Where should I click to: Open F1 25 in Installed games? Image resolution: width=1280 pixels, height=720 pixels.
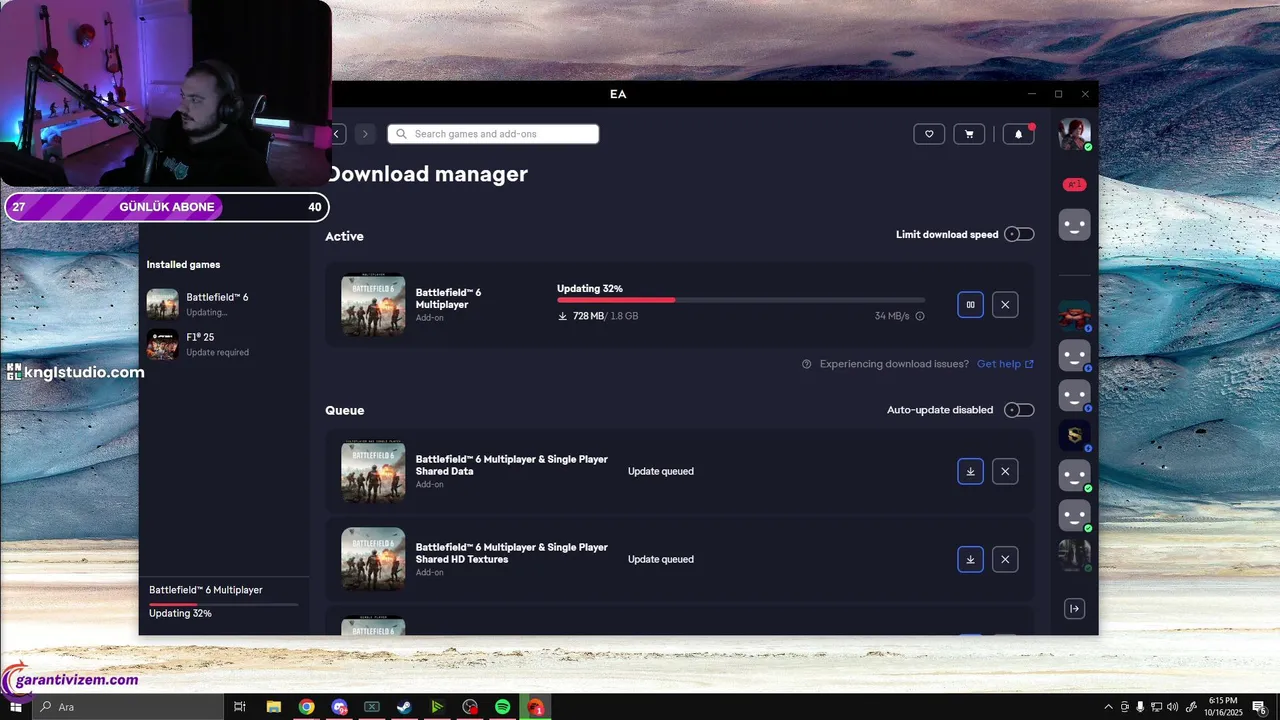click(224, 344)
